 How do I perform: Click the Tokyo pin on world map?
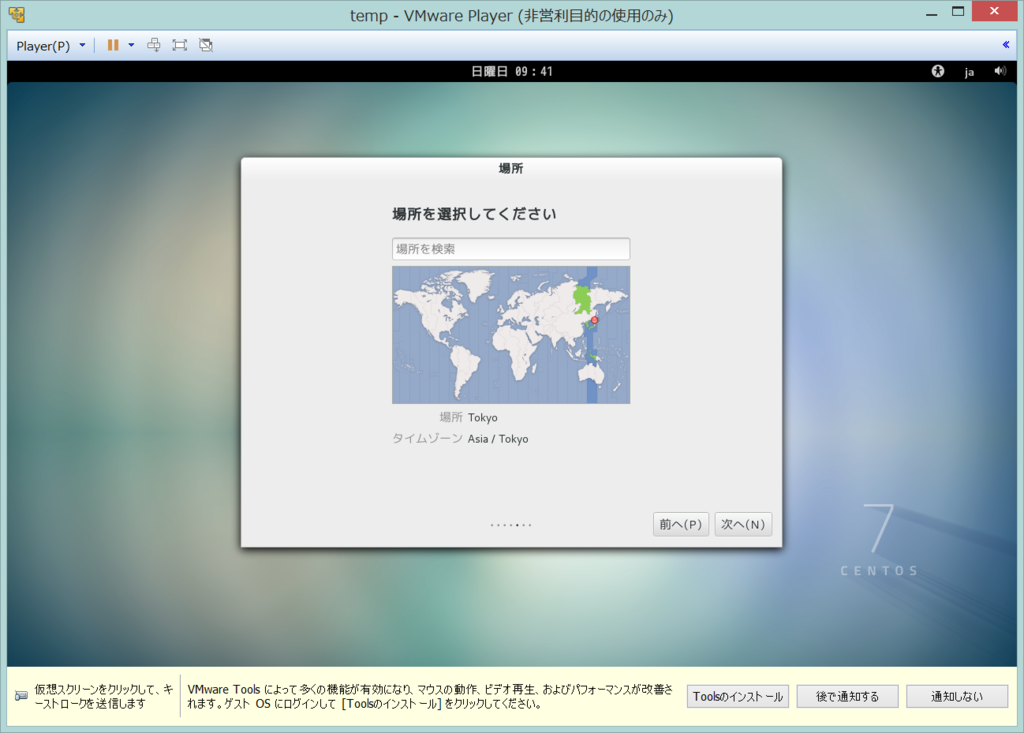594,320
